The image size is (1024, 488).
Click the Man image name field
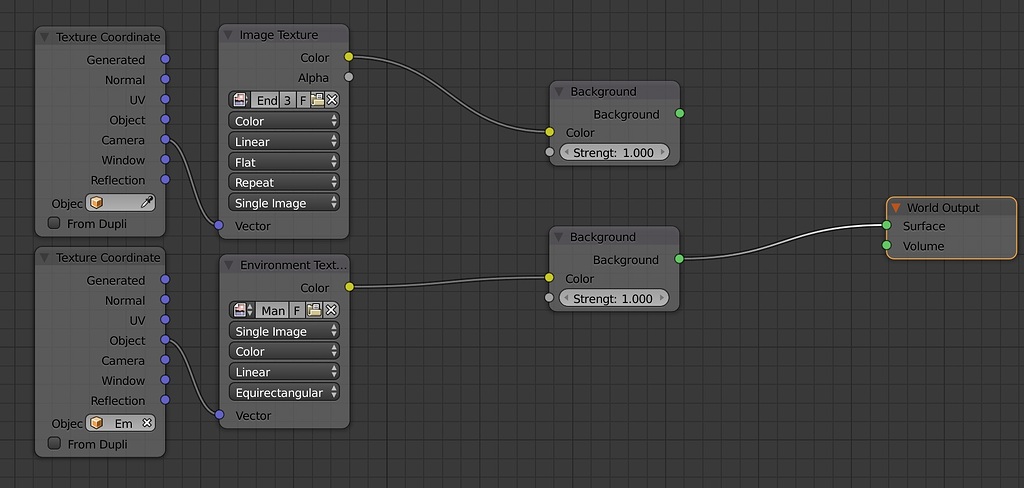(272, 310)
